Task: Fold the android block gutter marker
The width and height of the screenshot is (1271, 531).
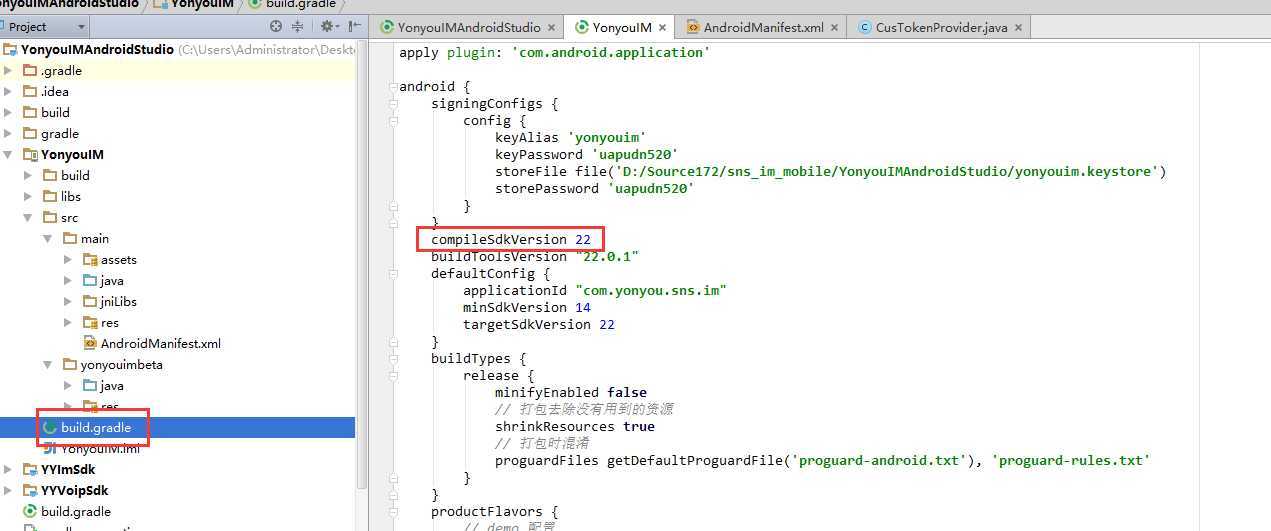Action: [x=393, y=87]
